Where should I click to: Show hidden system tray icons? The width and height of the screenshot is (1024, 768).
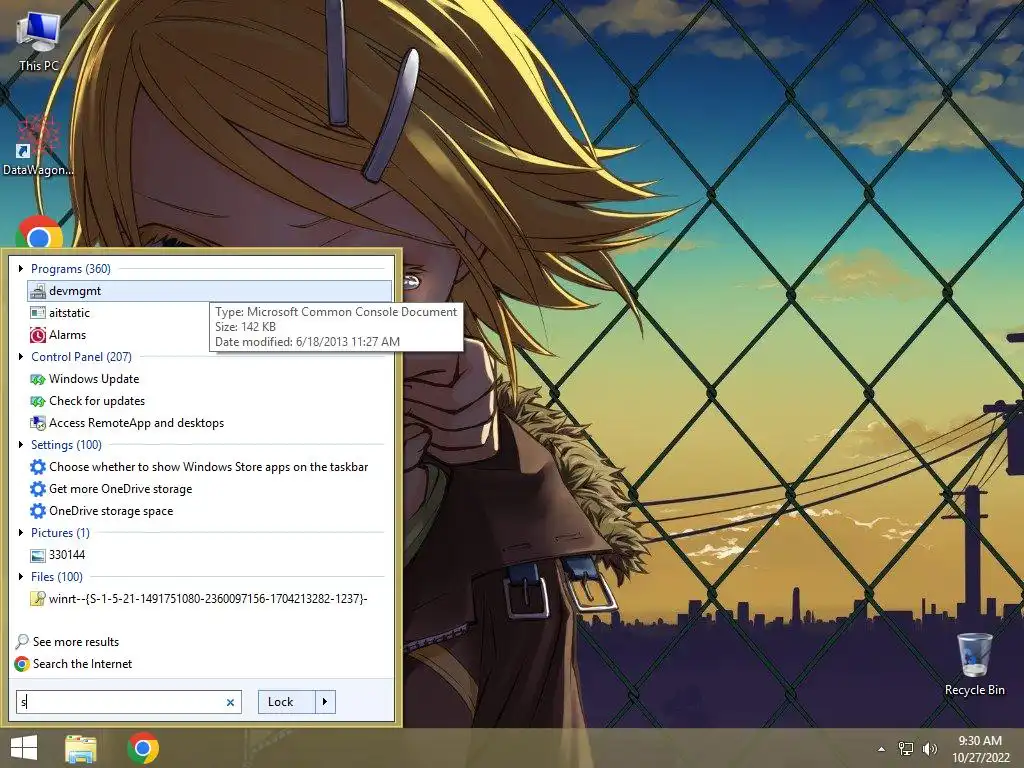coord(882,749)
